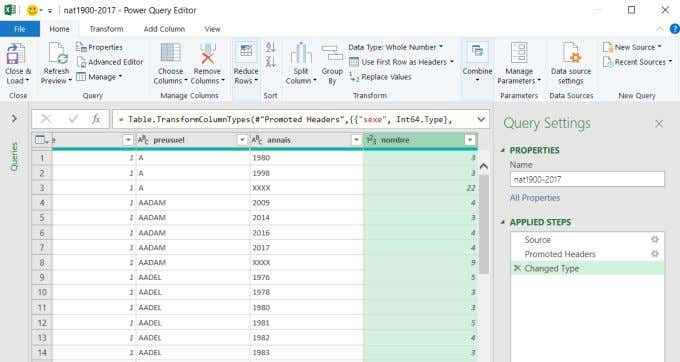Viewport: 680px width, 362px height.
Task: Collapse the APPLIED STEPS section
Action: (x=503, y=222)
